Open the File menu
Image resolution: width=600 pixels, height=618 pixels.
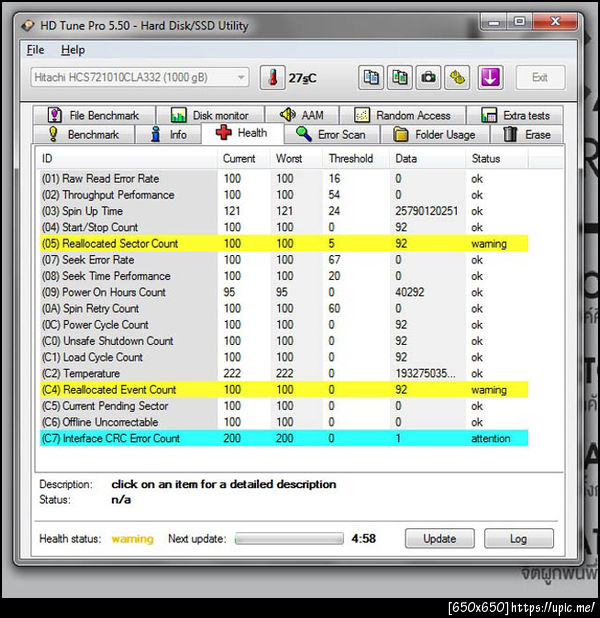click(x=35, y=50)
